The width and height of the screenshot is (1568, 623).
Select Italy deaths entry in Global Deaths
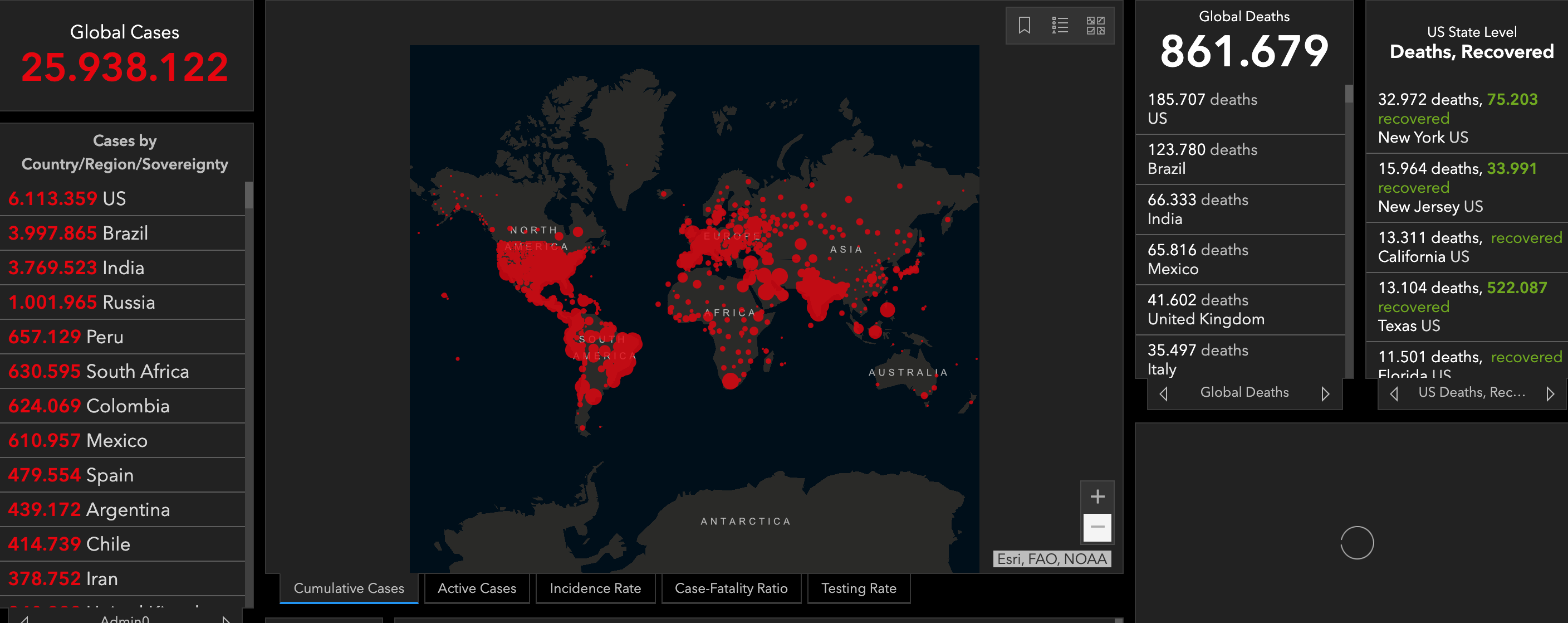[1197, 359]
